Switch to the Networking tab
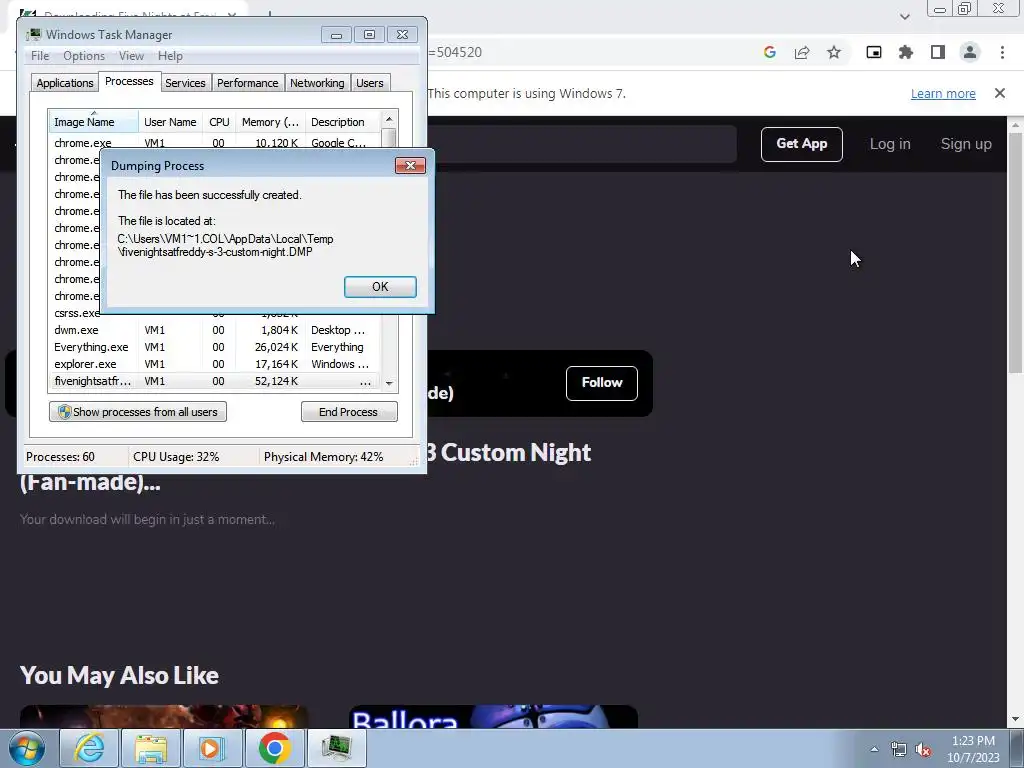 click(x=317, y=83)
